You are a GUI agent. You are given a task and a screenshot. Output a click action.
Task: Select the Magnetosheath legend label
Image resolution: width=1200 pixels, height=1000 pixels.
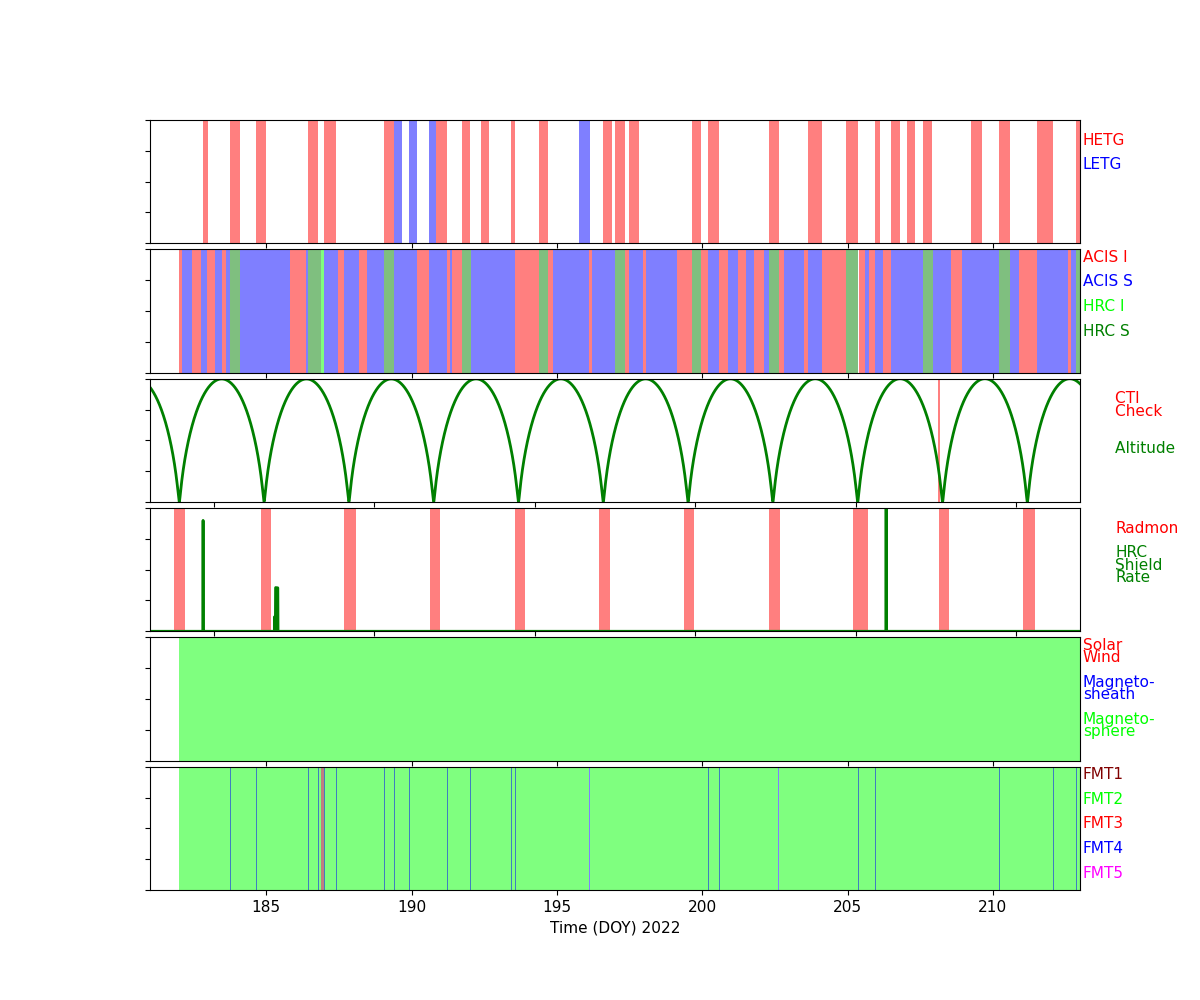[1118, 688]
